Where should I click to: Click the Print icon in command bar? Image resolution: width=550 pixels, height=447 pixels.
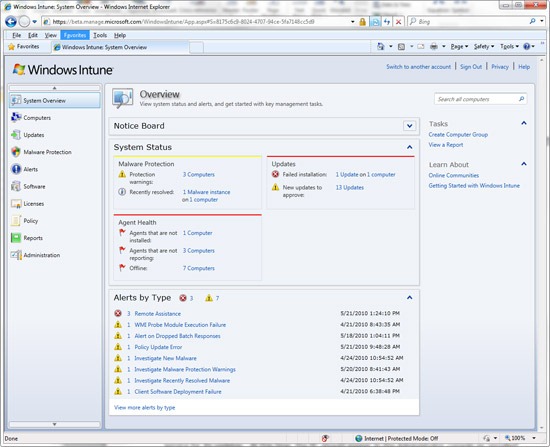tap(434, 46)
